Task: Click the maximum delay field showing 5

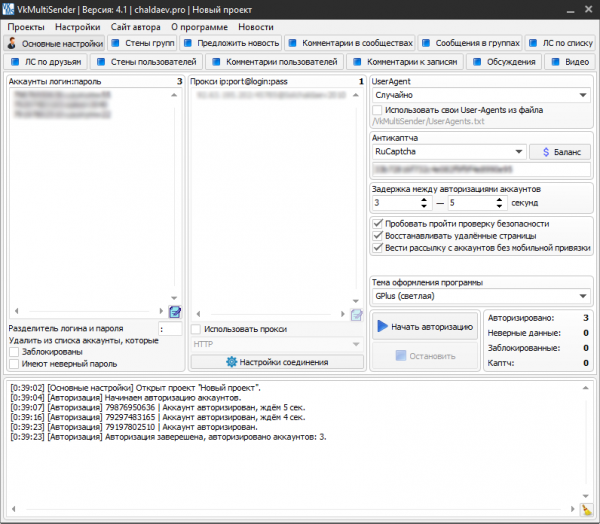Action: coord(472,202)
